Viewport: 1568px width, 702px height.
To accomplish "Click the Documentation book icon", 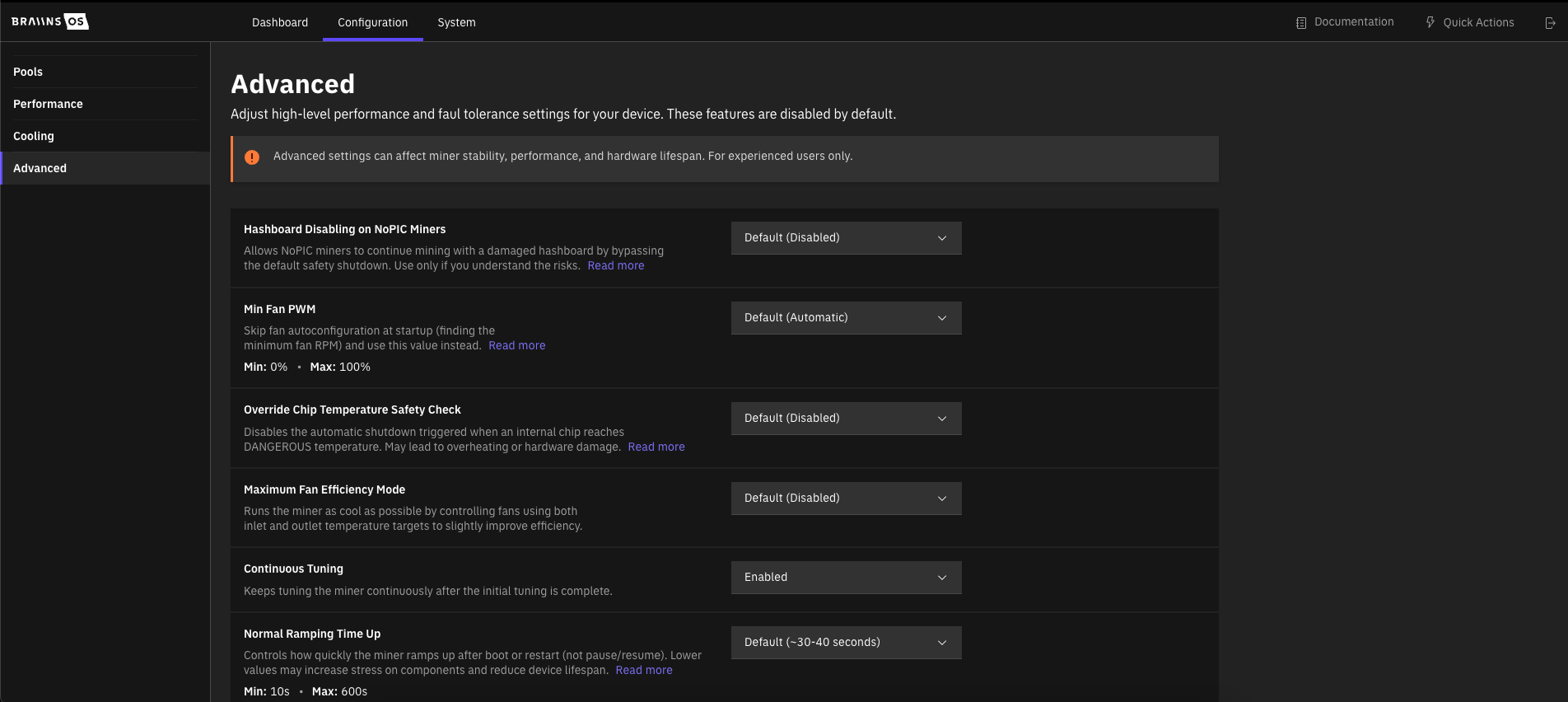I will click(1301, 23).
